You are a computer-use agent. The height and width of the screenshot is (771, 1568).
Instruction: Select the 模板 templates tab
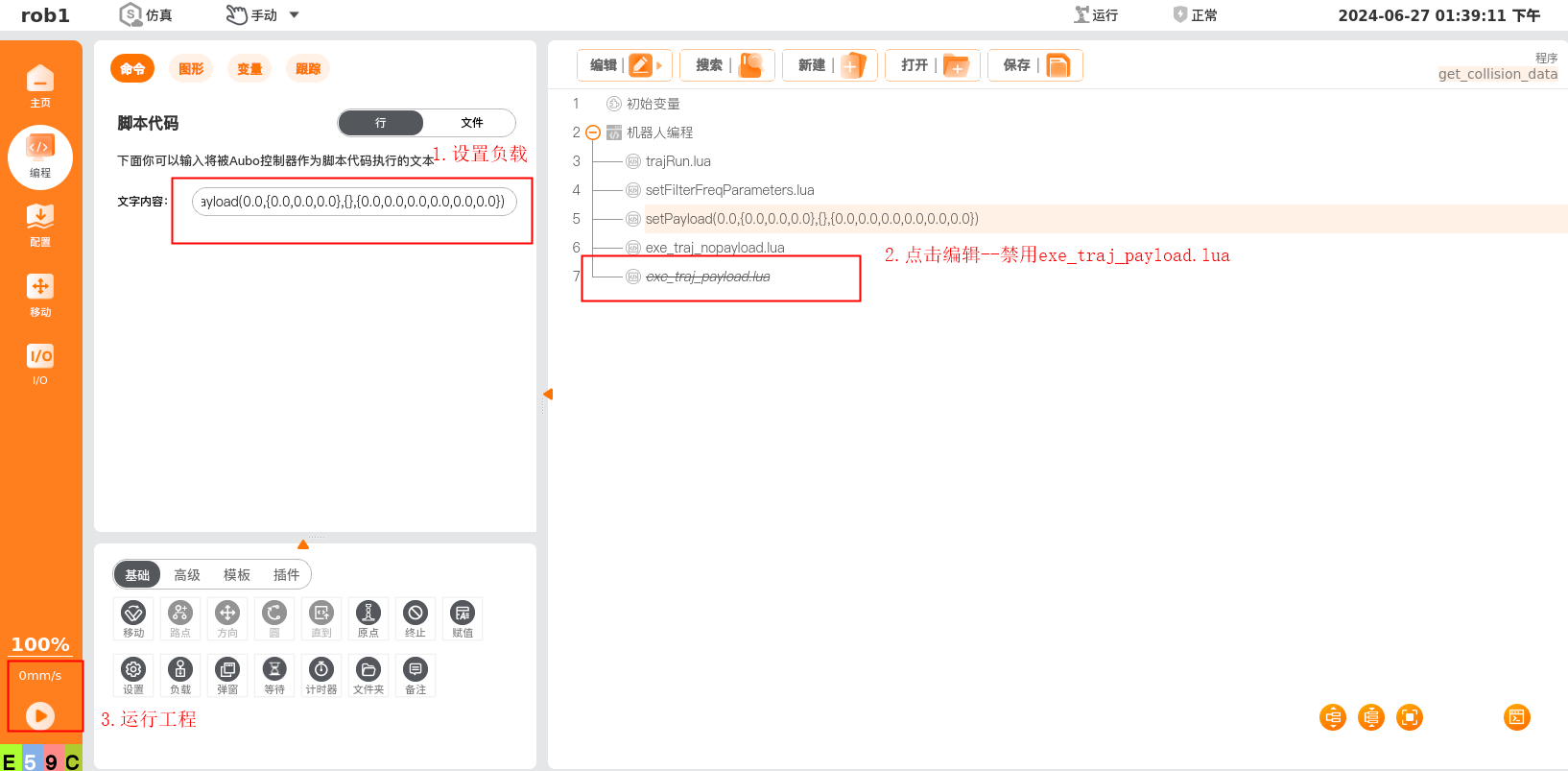point(237,575)
